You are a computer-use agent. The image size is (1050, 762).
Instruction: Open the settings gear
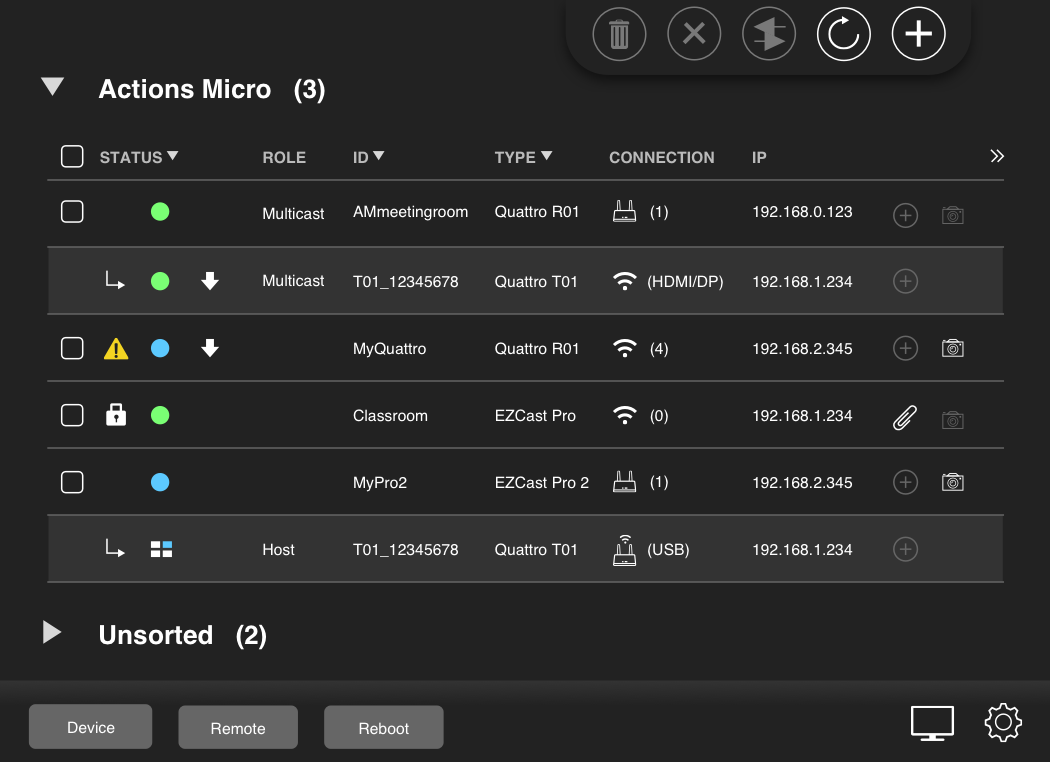1003,722
